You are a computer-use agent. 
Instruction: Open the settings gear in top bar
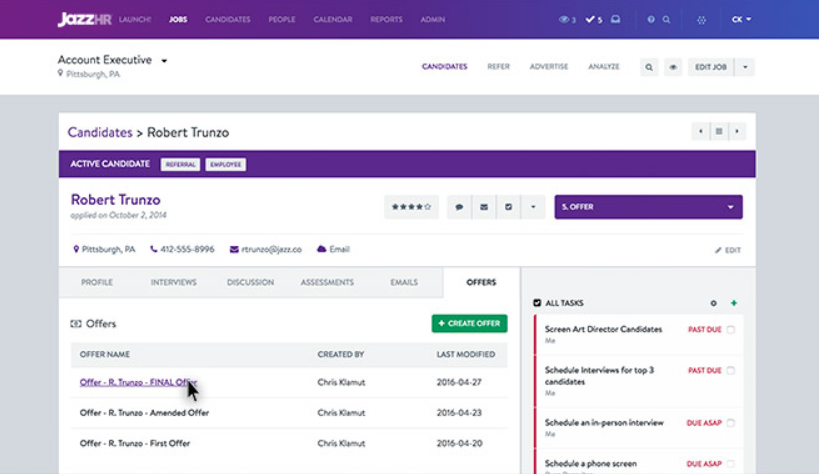coord(701,20)
